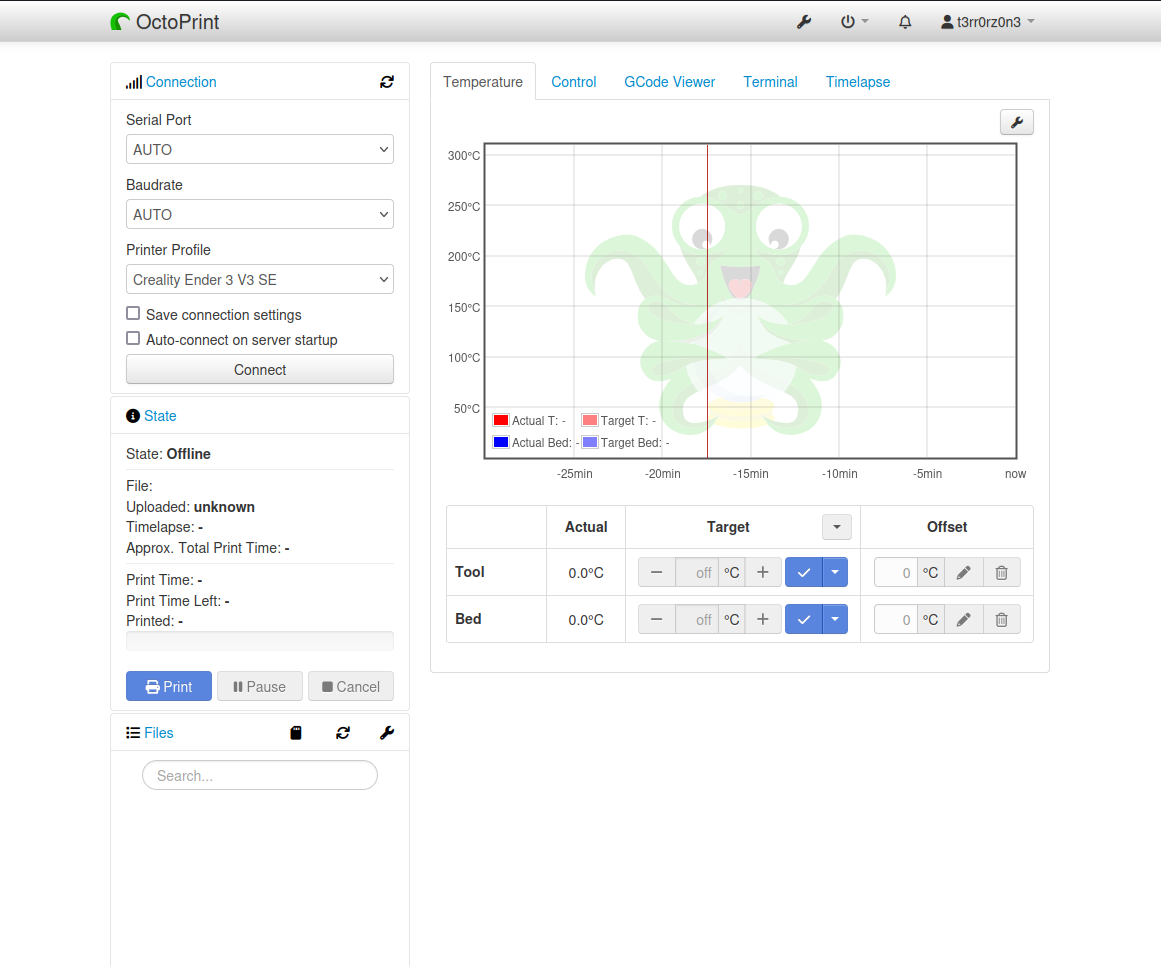Open the Terminal tab

770,82
